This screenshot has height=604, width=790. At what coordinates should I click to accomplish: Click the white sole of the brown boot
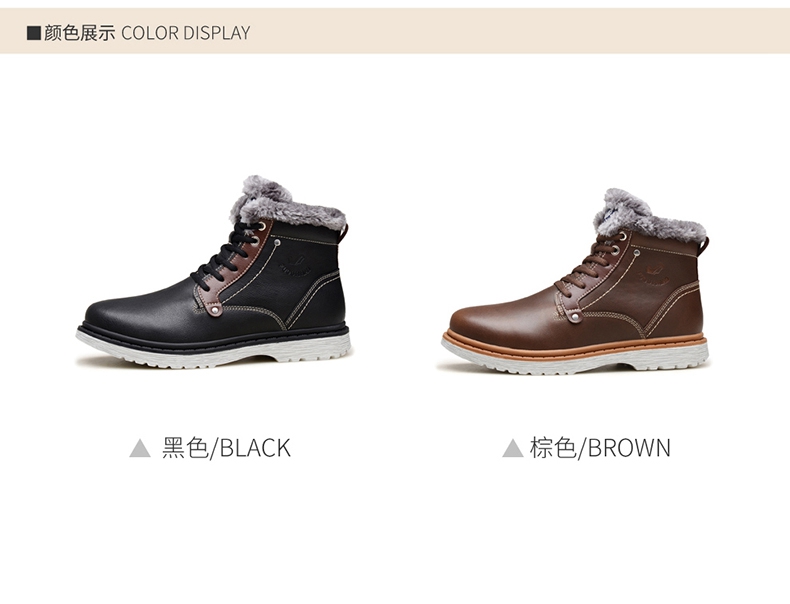click(575, 357)
